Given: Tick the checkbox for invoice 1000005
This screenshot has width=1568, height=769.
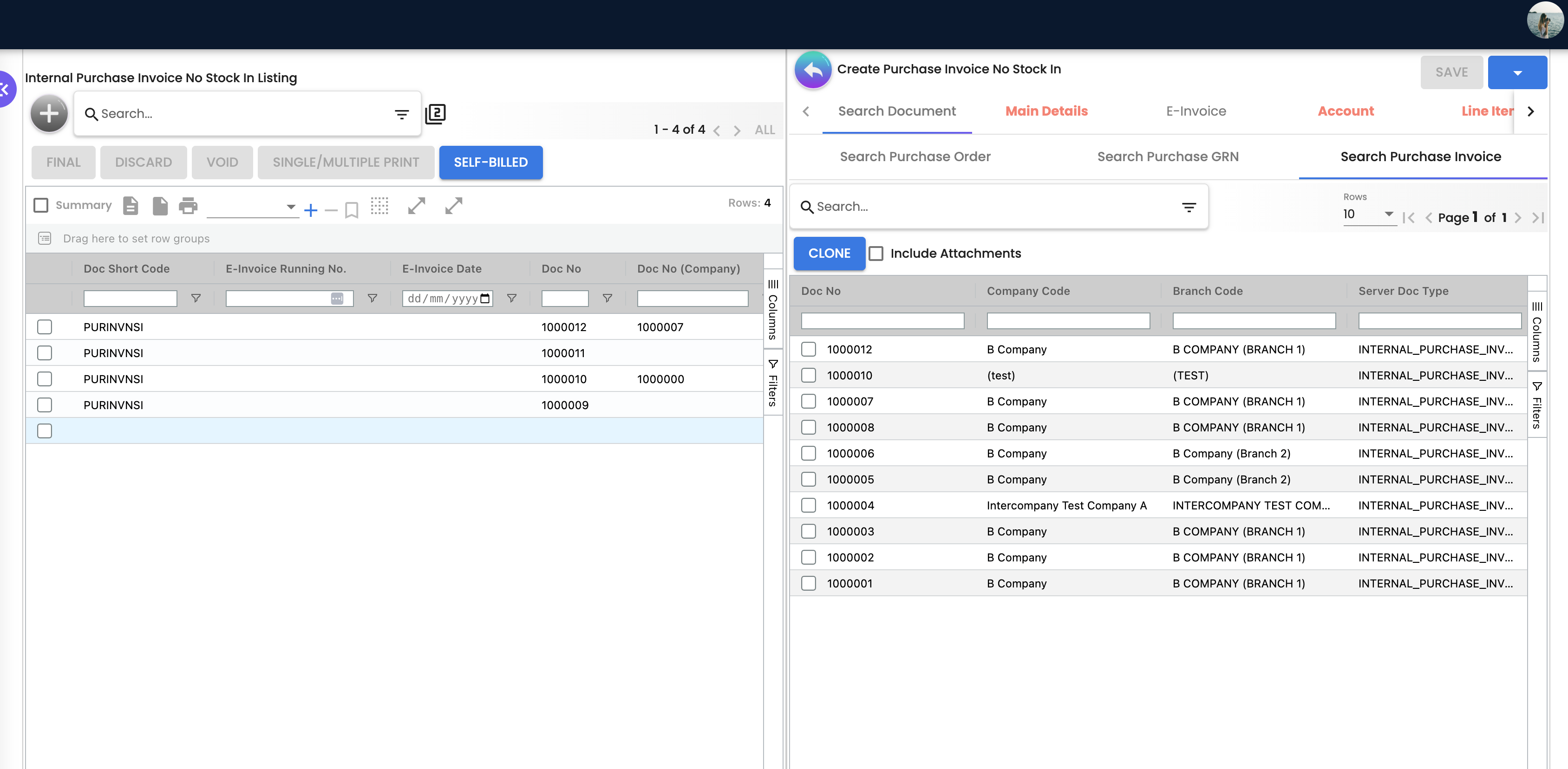Looking at the screenshot, I should point(808,479).
